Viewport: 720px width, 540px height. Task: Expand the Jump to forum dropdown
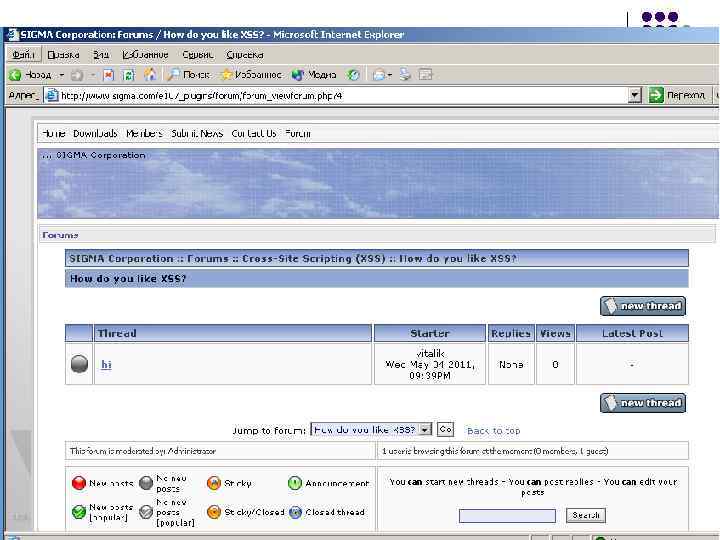tap(426, 430)
